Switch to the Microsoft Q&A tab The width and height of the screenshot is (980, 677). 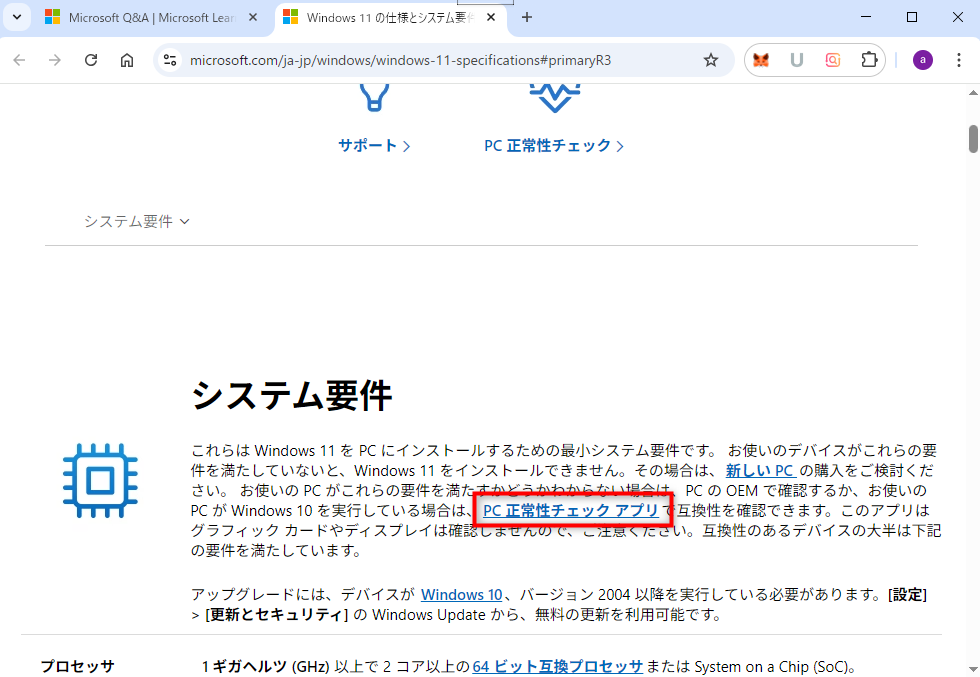click(150, 17)
